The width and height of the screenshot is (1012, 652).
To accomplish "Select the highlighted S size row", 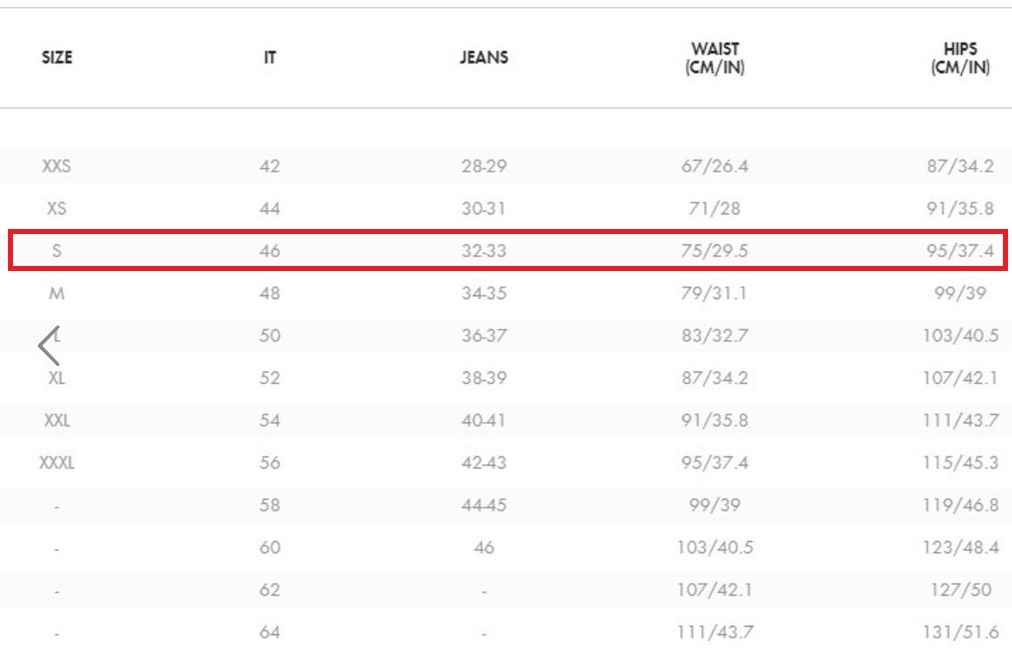I will point(508,250).
